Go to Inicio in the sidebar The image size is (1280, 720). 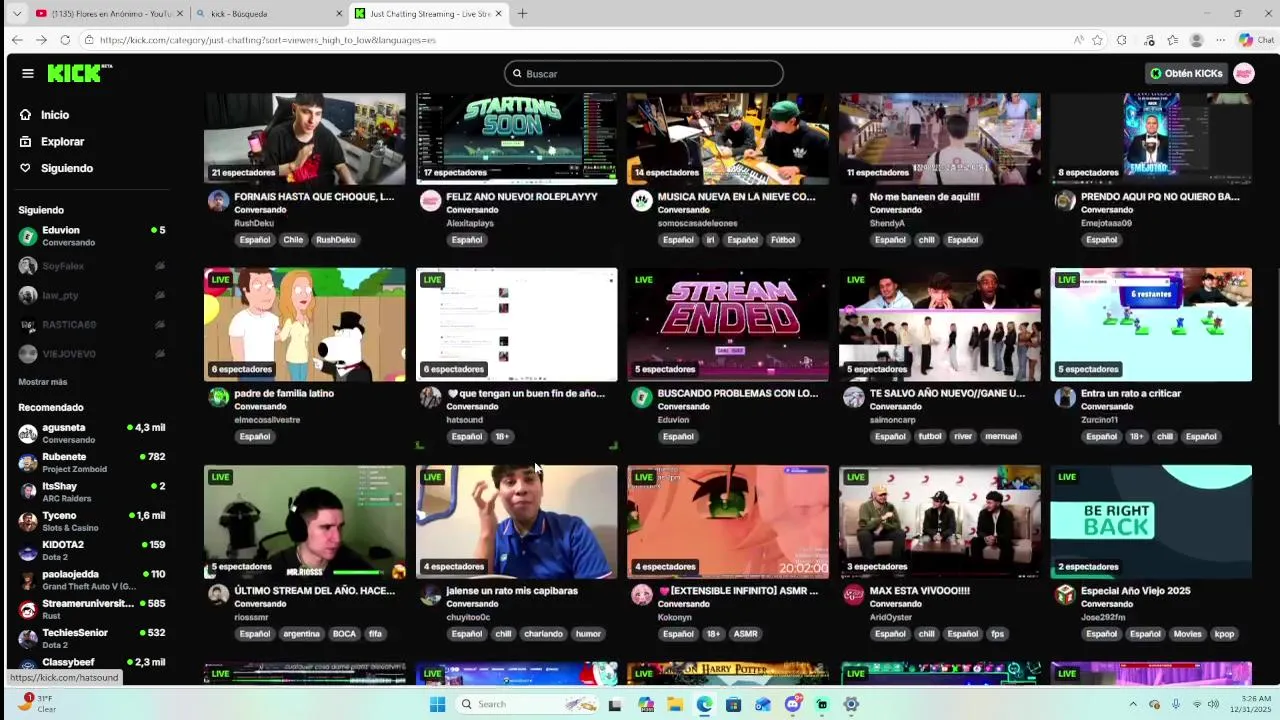tap(55, 115)
